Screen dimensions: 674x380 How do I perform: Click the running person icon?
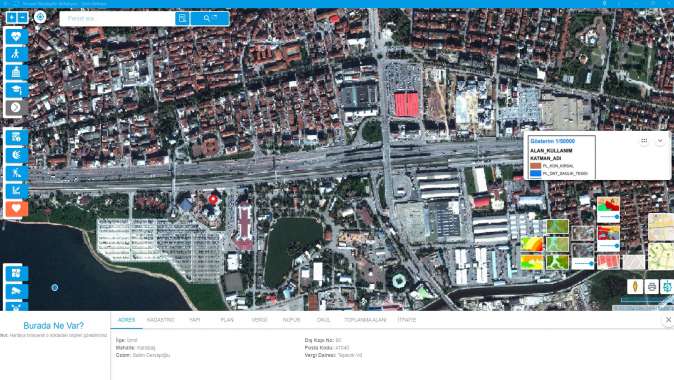(16, 173)
